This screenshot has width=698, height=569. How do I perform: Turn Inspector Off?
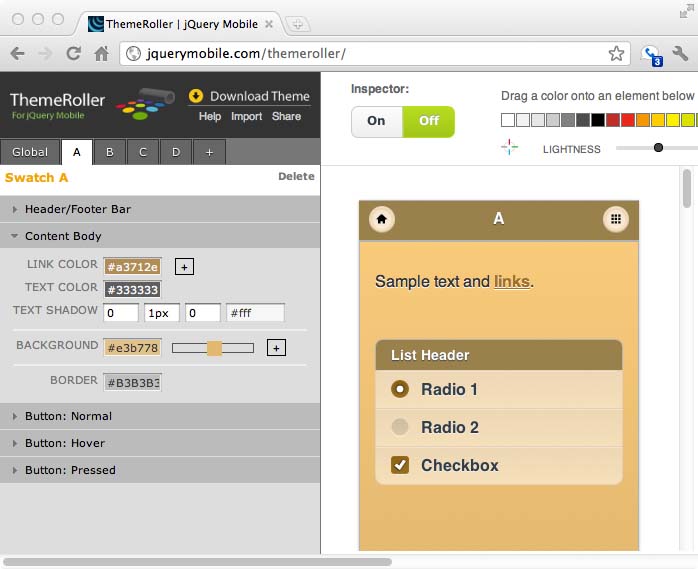(429, 121)
